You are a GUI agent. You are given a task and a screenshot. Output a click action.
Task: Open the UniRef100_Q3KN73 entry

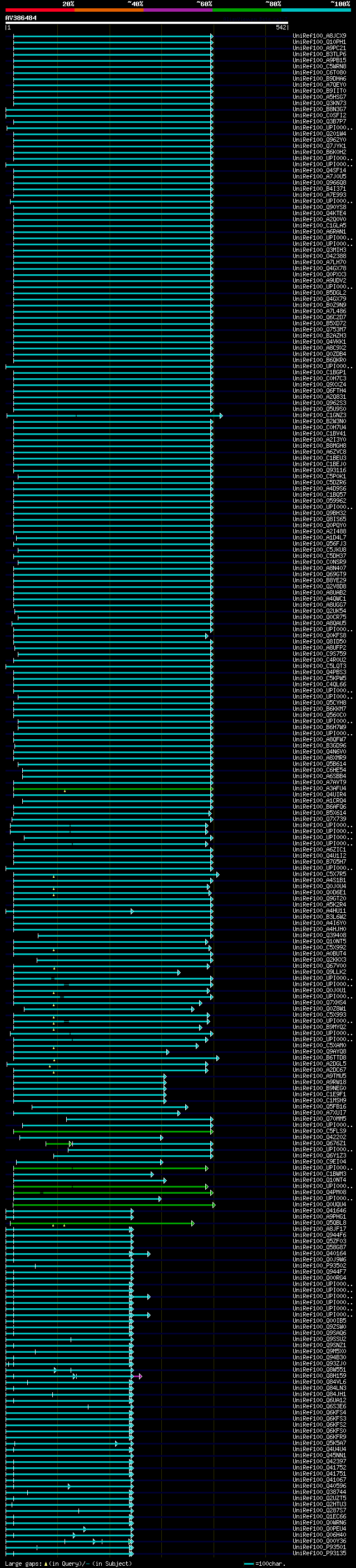point(319,103)
